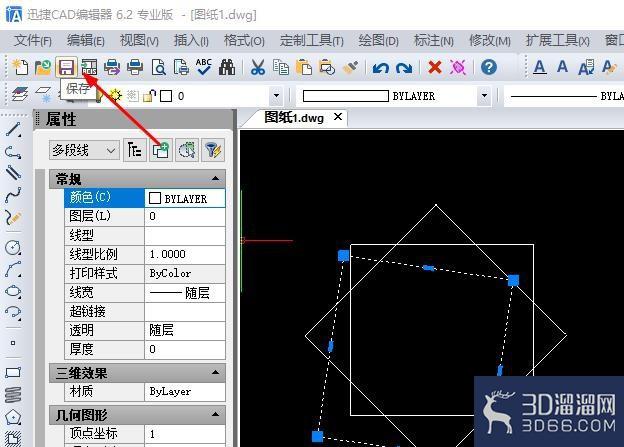The width and height of the screenshot is (624, 447).
Task: Run ABC spell check
Action: click(x=204, y=67)
